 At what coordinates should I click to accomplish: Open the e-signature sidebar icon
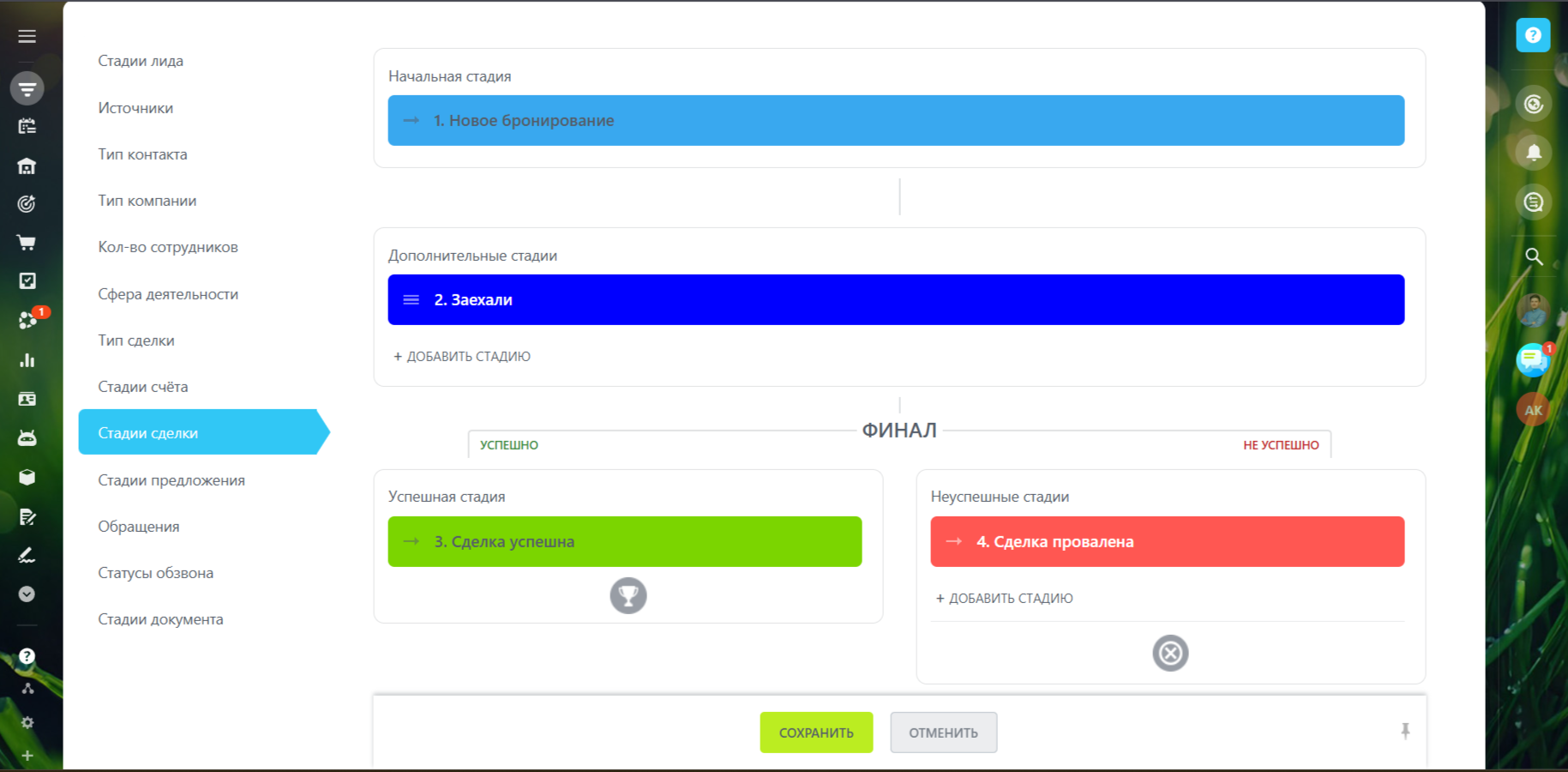(x=27, y=555)
